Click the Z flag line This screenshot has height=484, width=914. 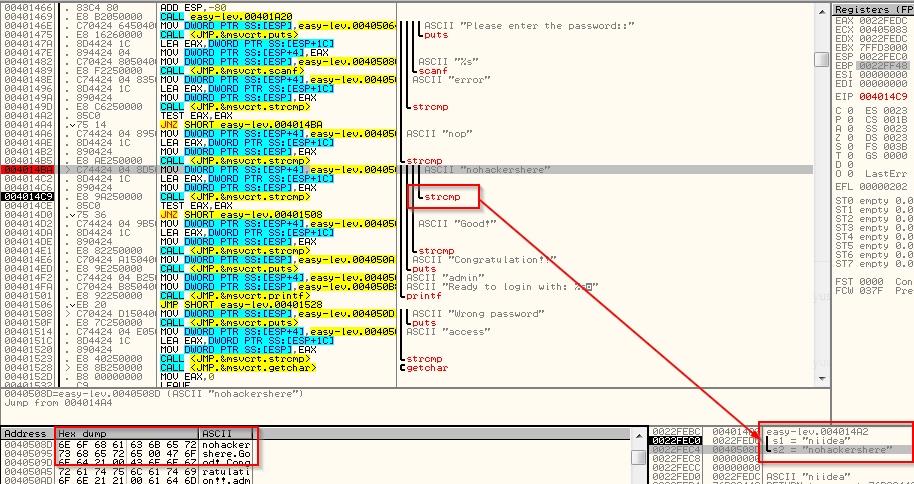[871, 137]
